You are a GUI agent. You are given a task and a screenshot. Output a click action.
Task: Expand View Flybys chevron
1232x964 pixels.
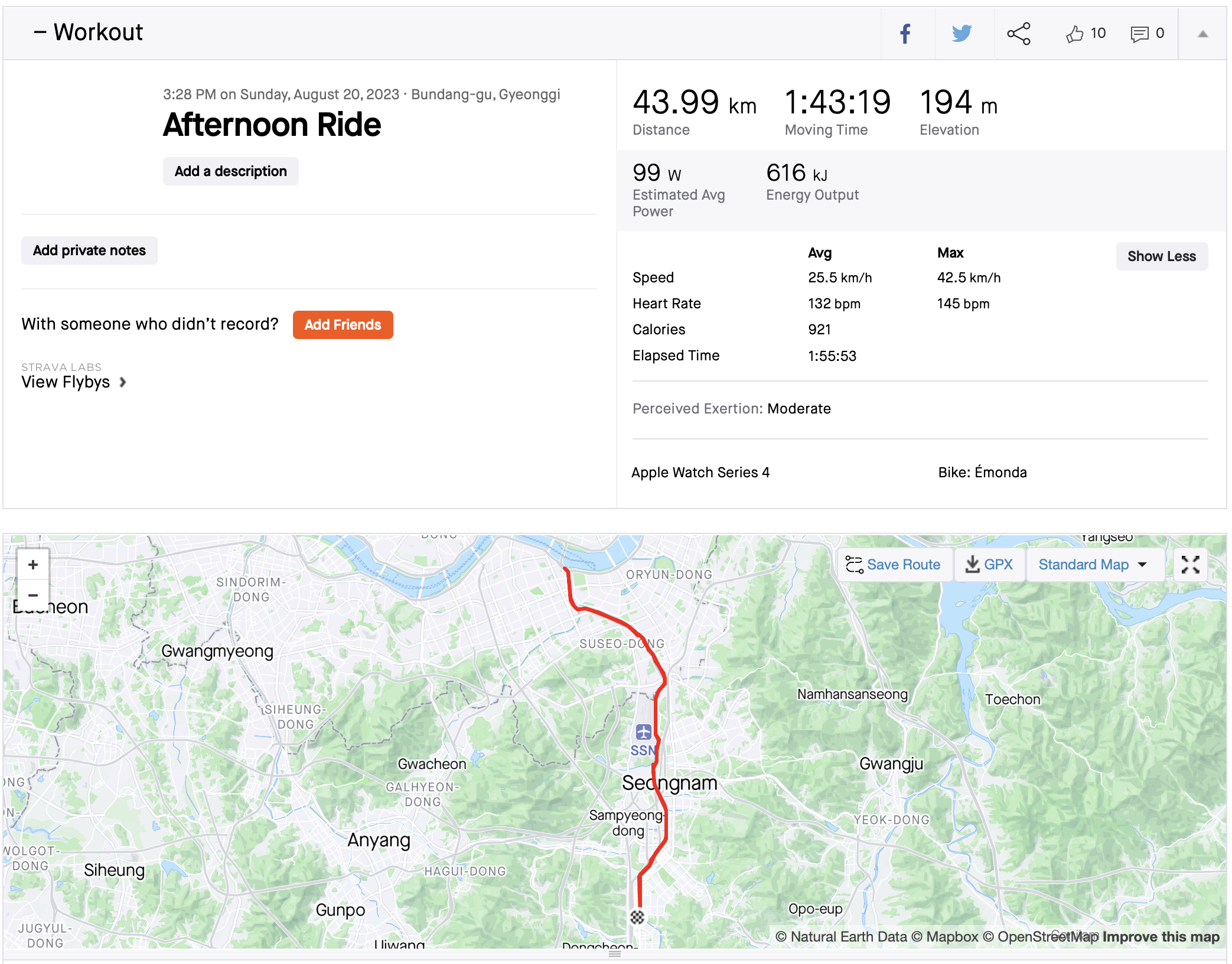[x=122, y=382]
